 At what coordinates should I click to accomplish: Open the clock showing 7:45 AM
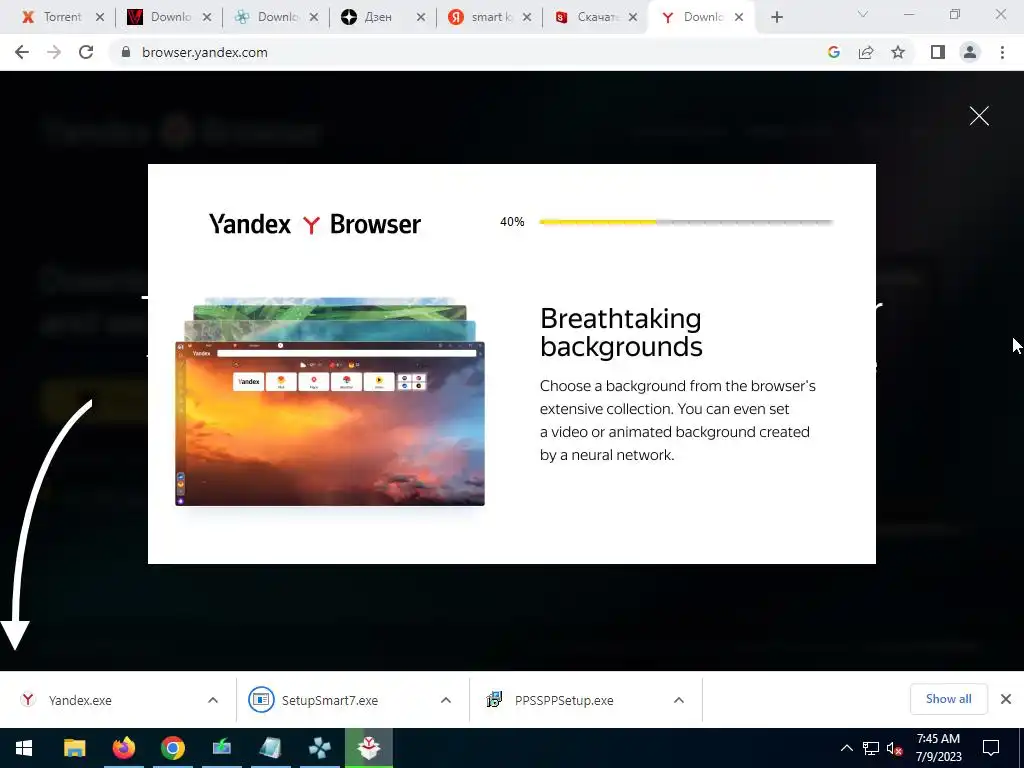pyautogui.click(x=938, y=748)
